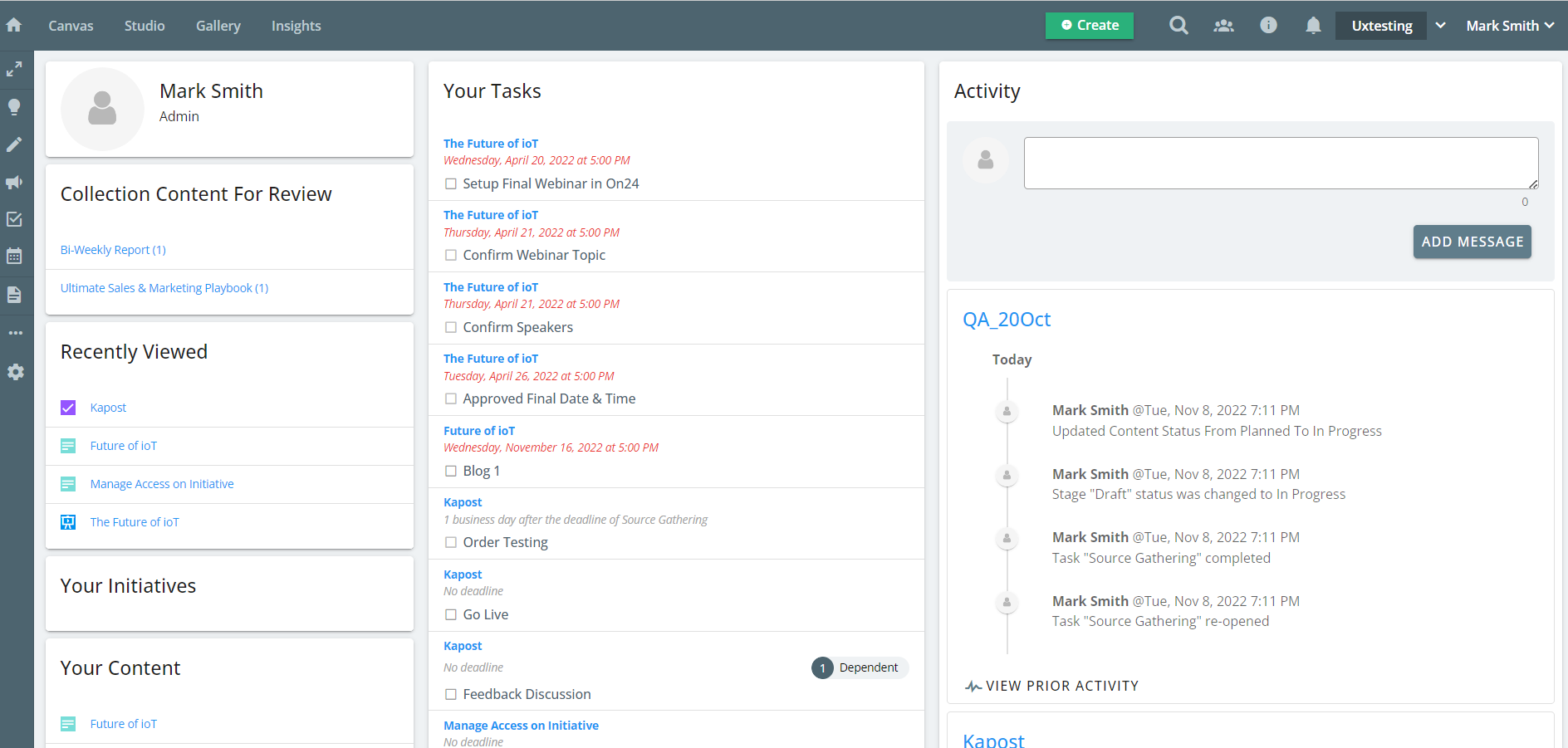Open the Bi-Weekly Report (1) link

[x=113, y=250]
